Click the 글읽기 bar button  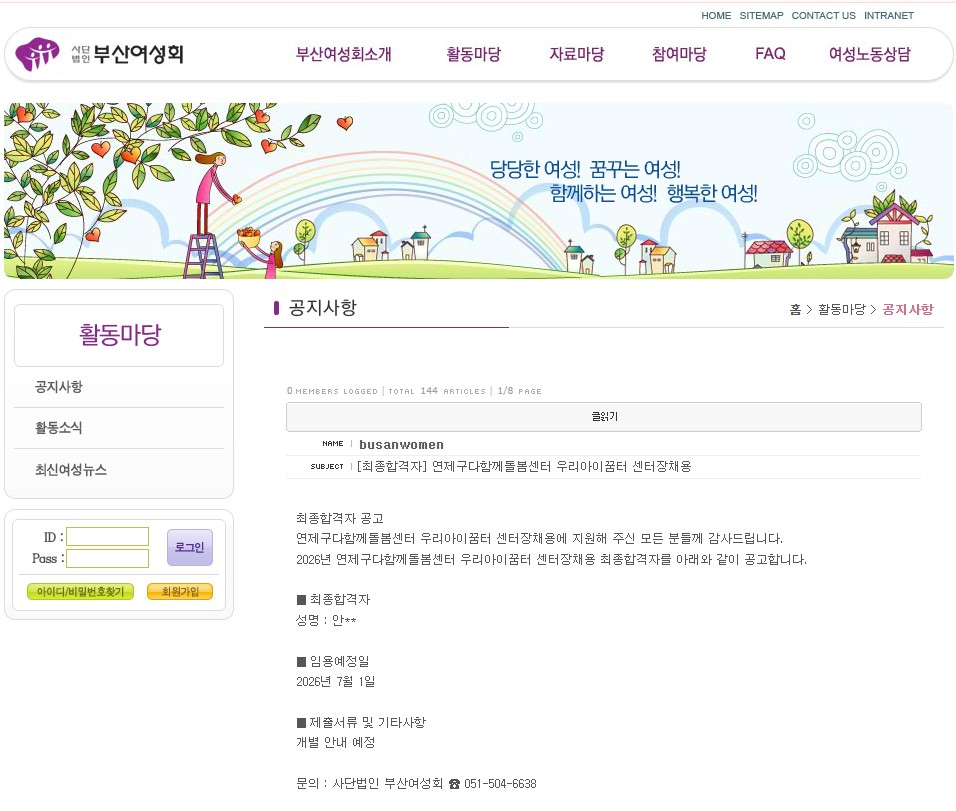coord(604,416)
